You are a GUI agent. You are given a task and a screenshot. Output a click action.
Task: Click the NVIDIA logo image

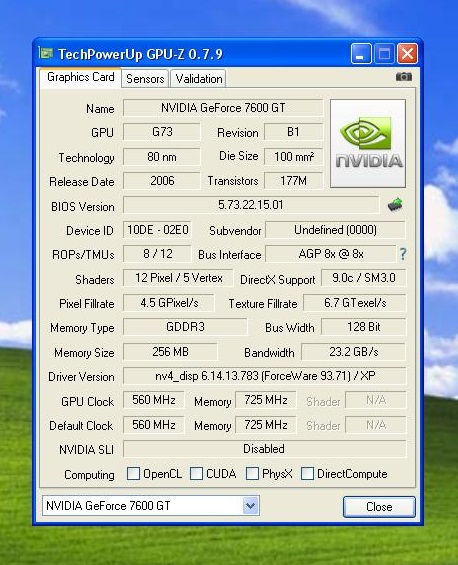coord(368,143)
